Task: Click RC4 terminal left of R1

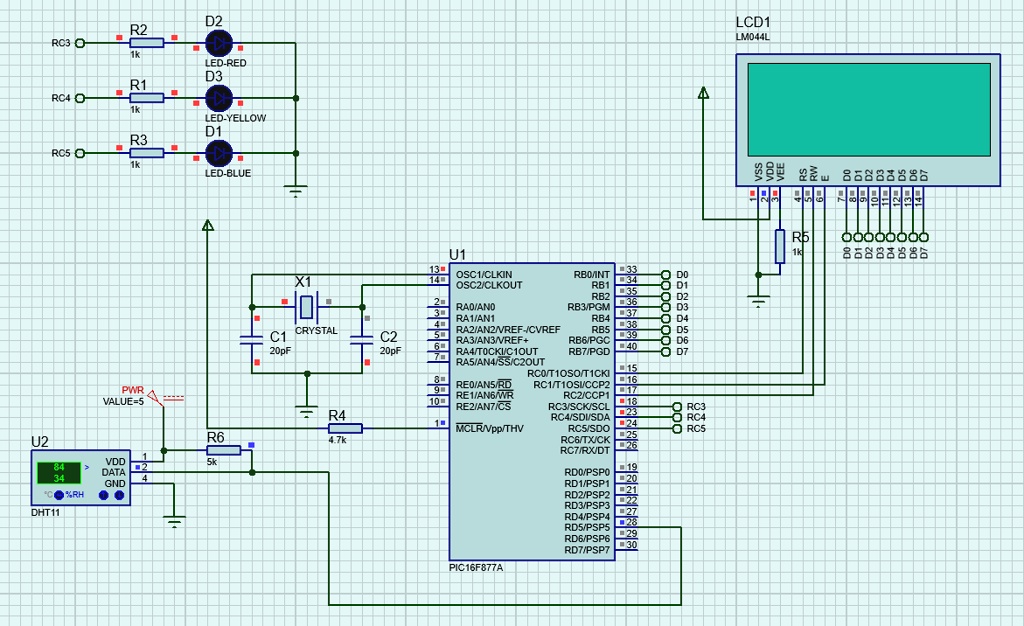Action: (x=80, y=98)
